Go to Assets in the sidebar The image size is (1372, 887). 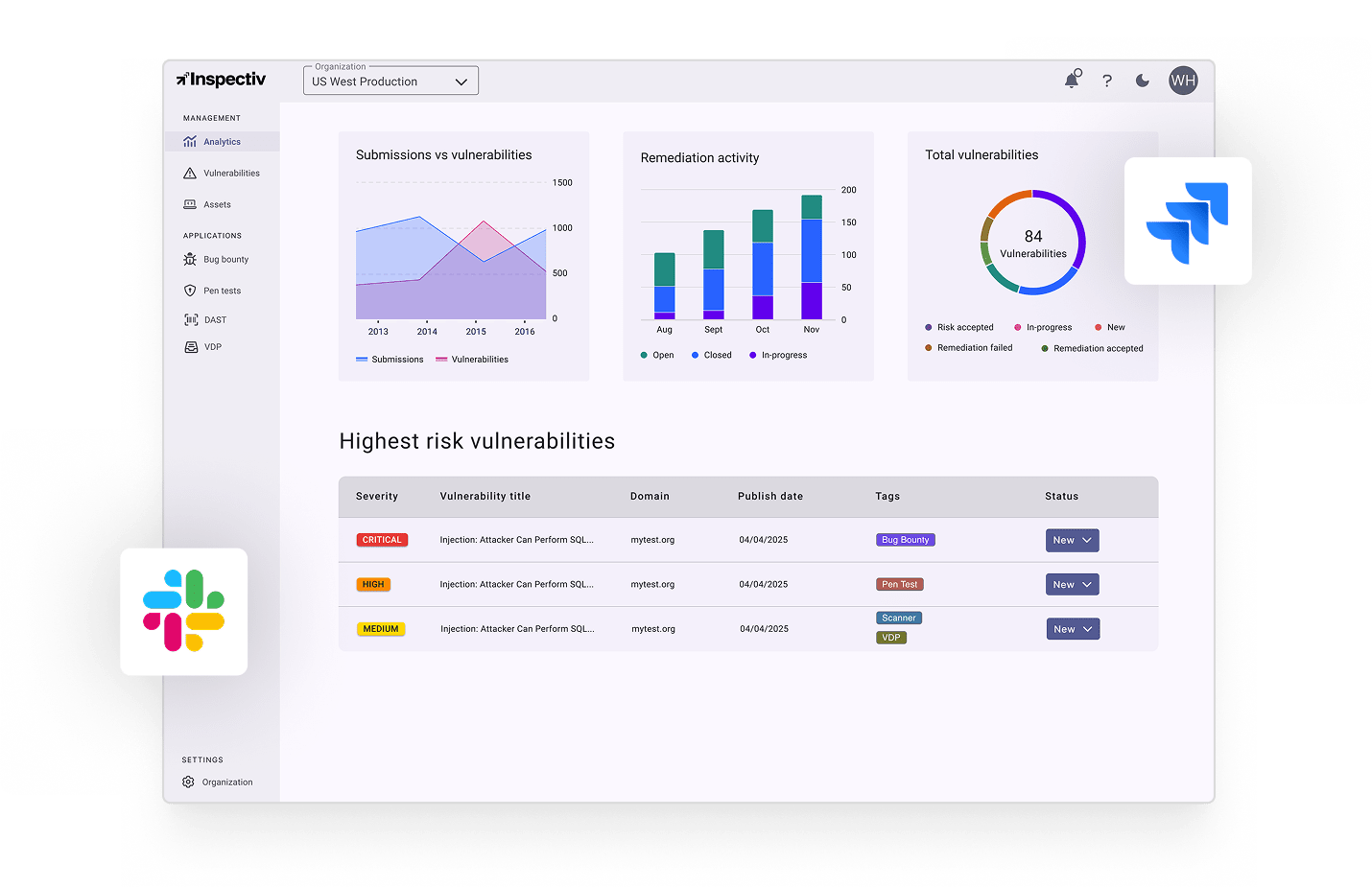click(217, 204)
